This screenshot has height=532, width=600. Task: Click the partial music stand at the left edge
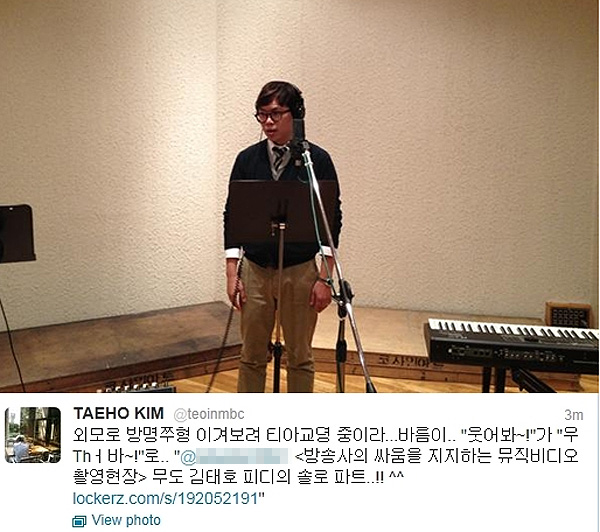point(17,233)
